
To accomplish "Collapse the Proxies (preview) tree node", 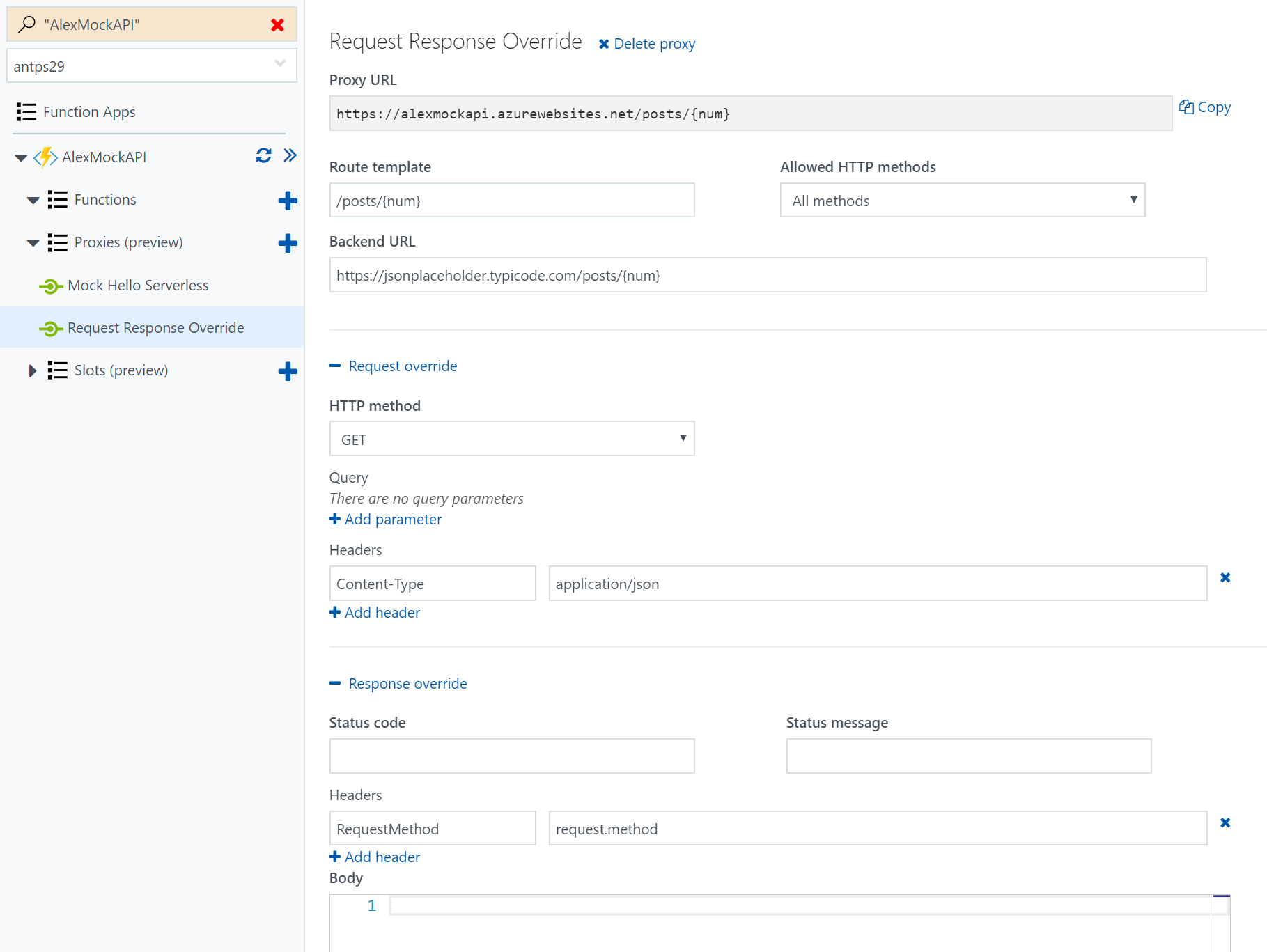I will tap(33, 243).
